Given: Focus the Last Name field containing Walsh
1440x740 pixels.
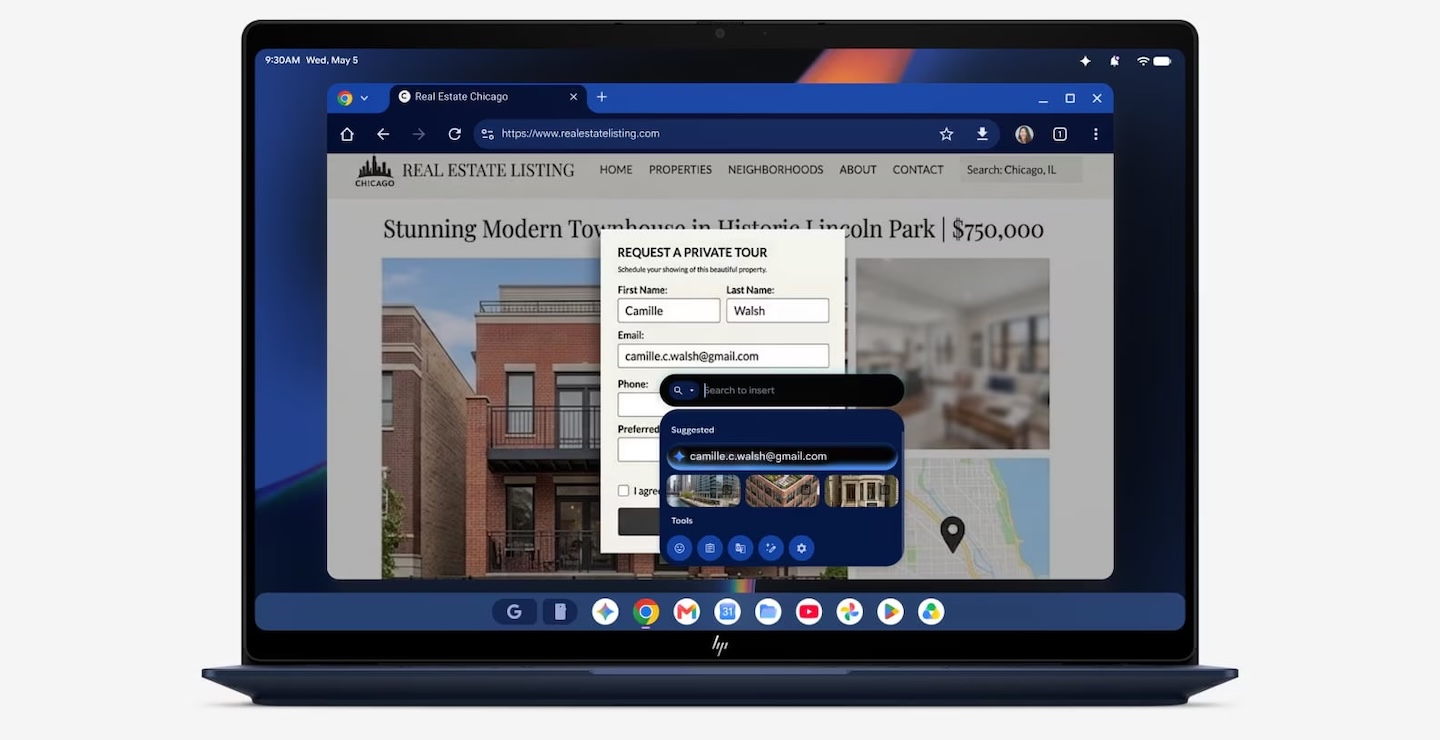Looking at the screenshot, I should pyautogui.click(x=777, y=311).
